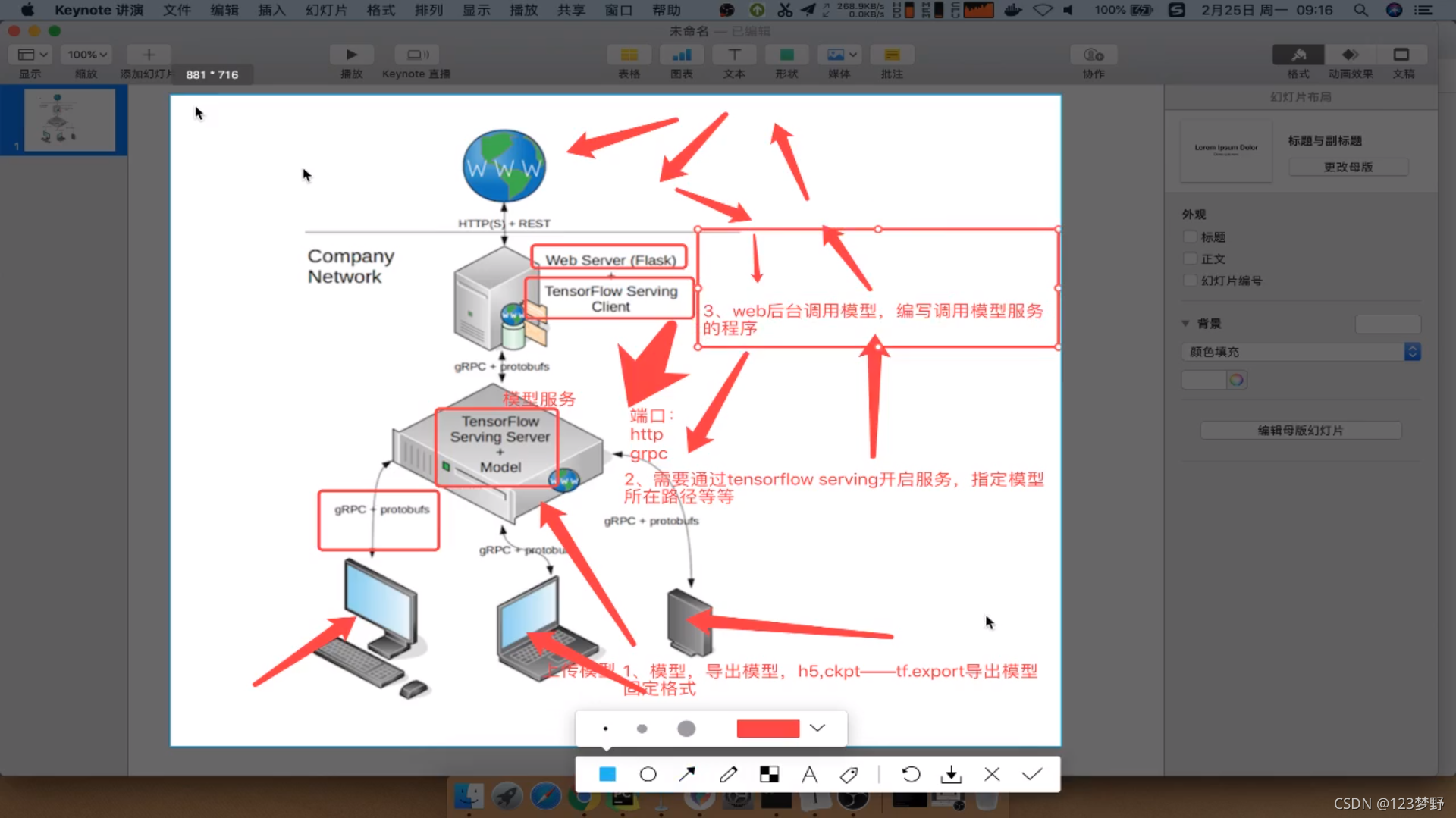Click the Play slideshow button in the Keynote toolbar

coord(351,55)
